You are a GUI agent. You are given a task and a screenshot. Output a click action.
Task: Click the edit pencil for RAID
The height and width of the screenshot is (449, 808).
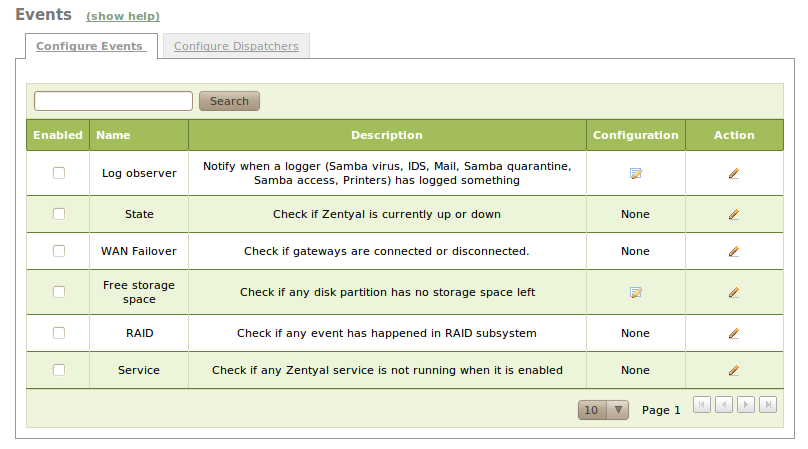[x=734, y=333]
